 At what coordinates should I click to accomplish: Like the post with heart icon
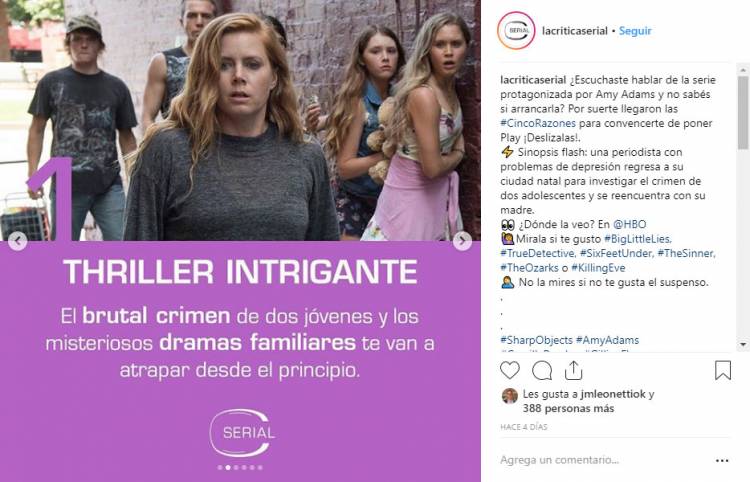coord(509,371)
